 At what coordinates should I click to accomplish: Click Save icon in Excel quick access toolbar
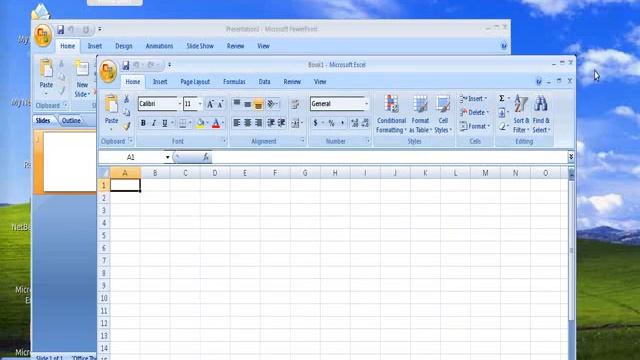coord(126,65)
